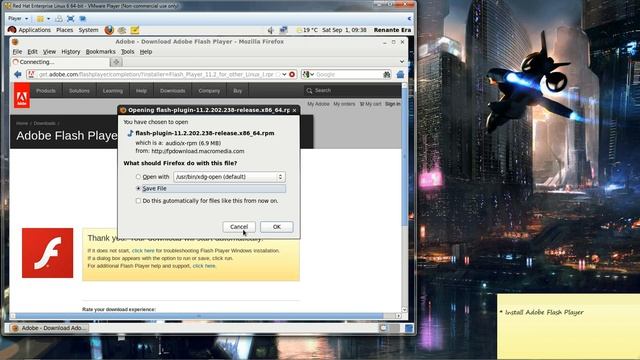
Task: Open the GNOME Places menu
Action: tap(64, 30)
